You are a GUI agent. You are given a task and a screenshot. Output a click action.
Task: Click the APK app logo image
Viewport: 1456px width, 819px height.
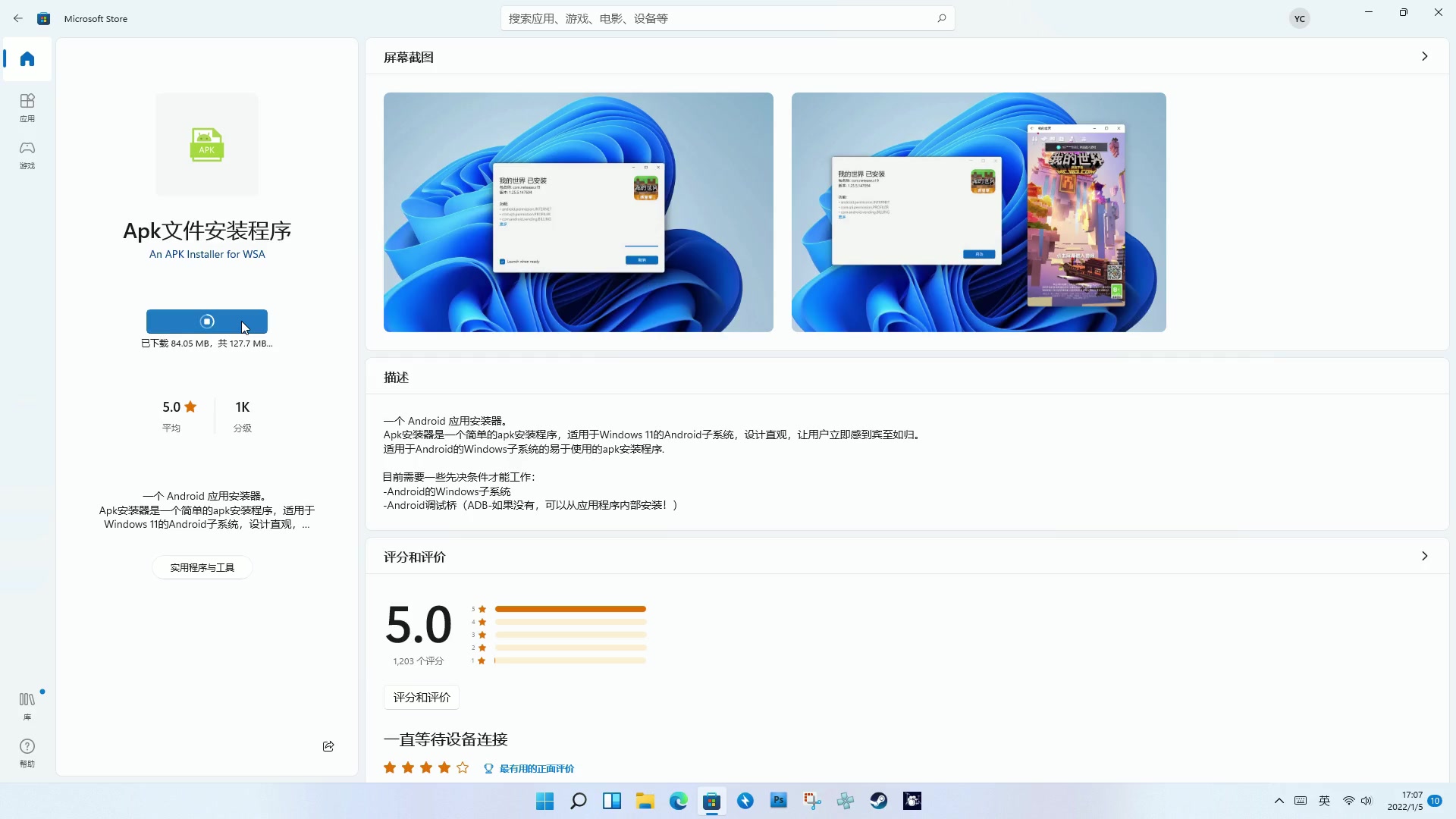(207, 144)
